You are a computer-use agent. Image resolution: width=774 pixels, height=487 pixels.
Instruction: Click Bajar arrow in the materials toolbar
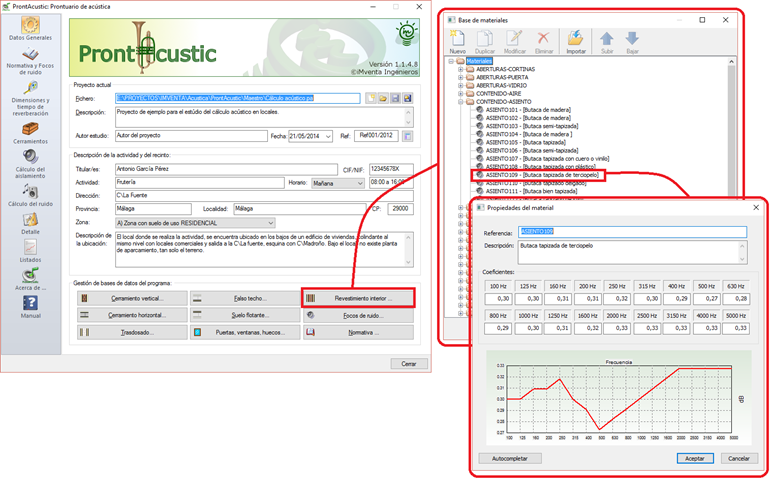[632, 42]
